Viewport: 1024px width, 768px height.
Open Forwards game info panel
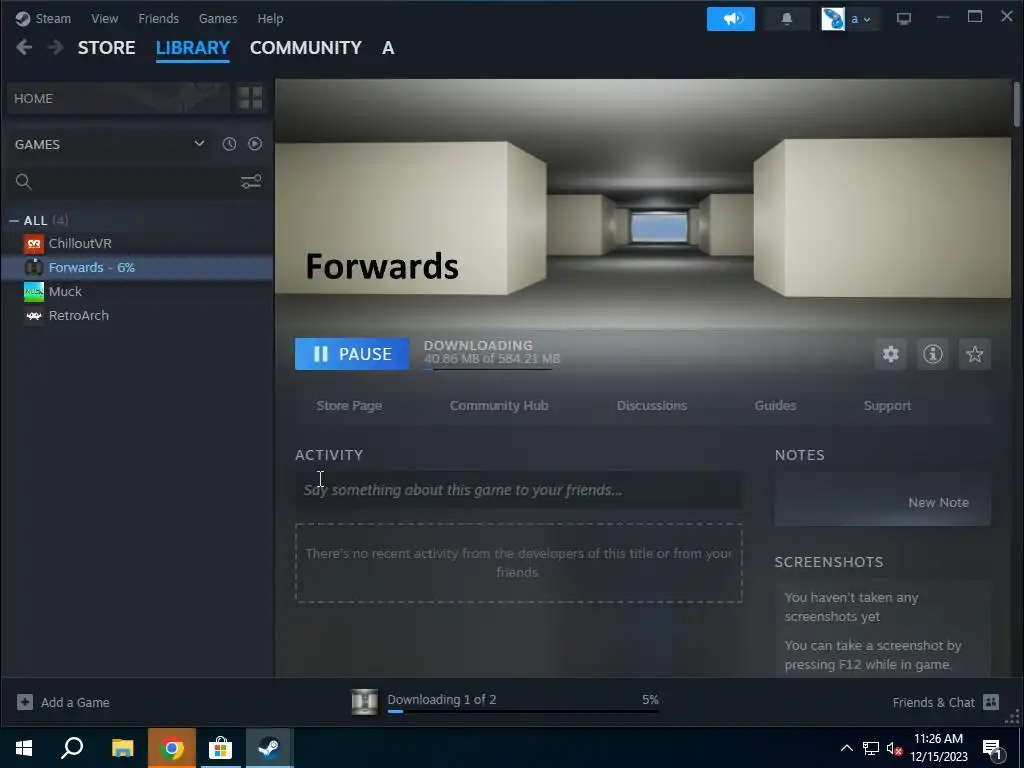tap(933, 354)
